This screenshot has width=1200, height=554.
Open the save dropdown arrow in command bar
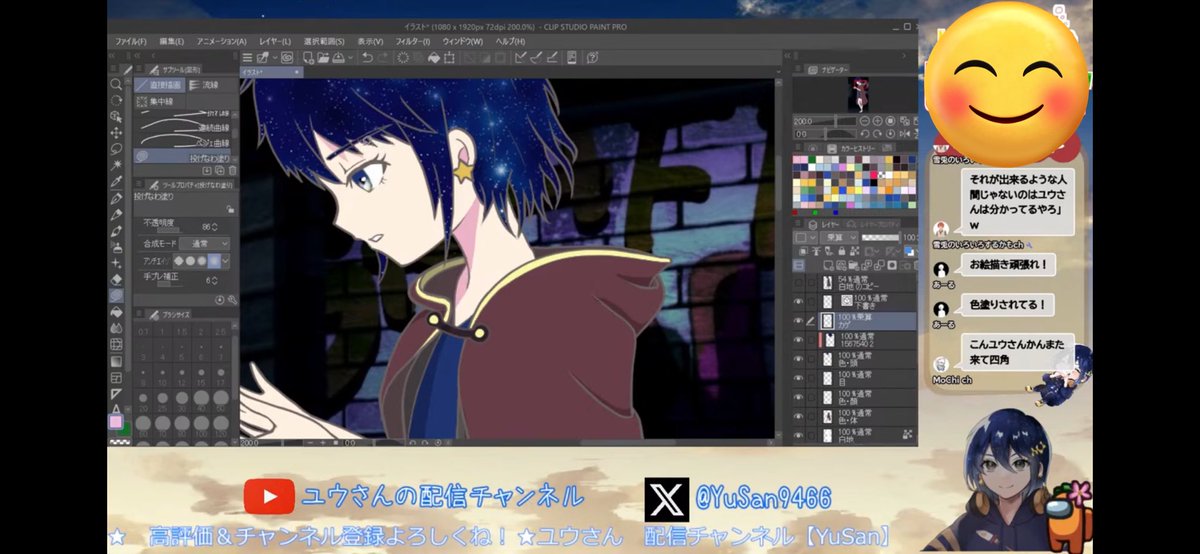click(350, 58)
